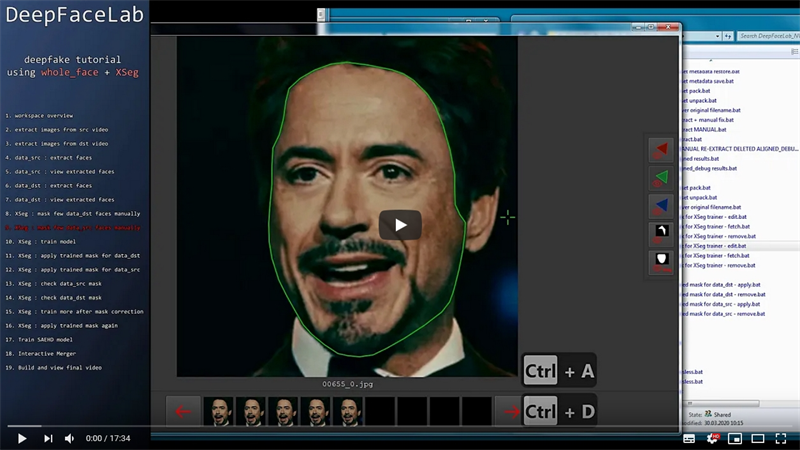Go to previous image with left arrow
The width and height of the screenshot is (800, 450).
183,411
